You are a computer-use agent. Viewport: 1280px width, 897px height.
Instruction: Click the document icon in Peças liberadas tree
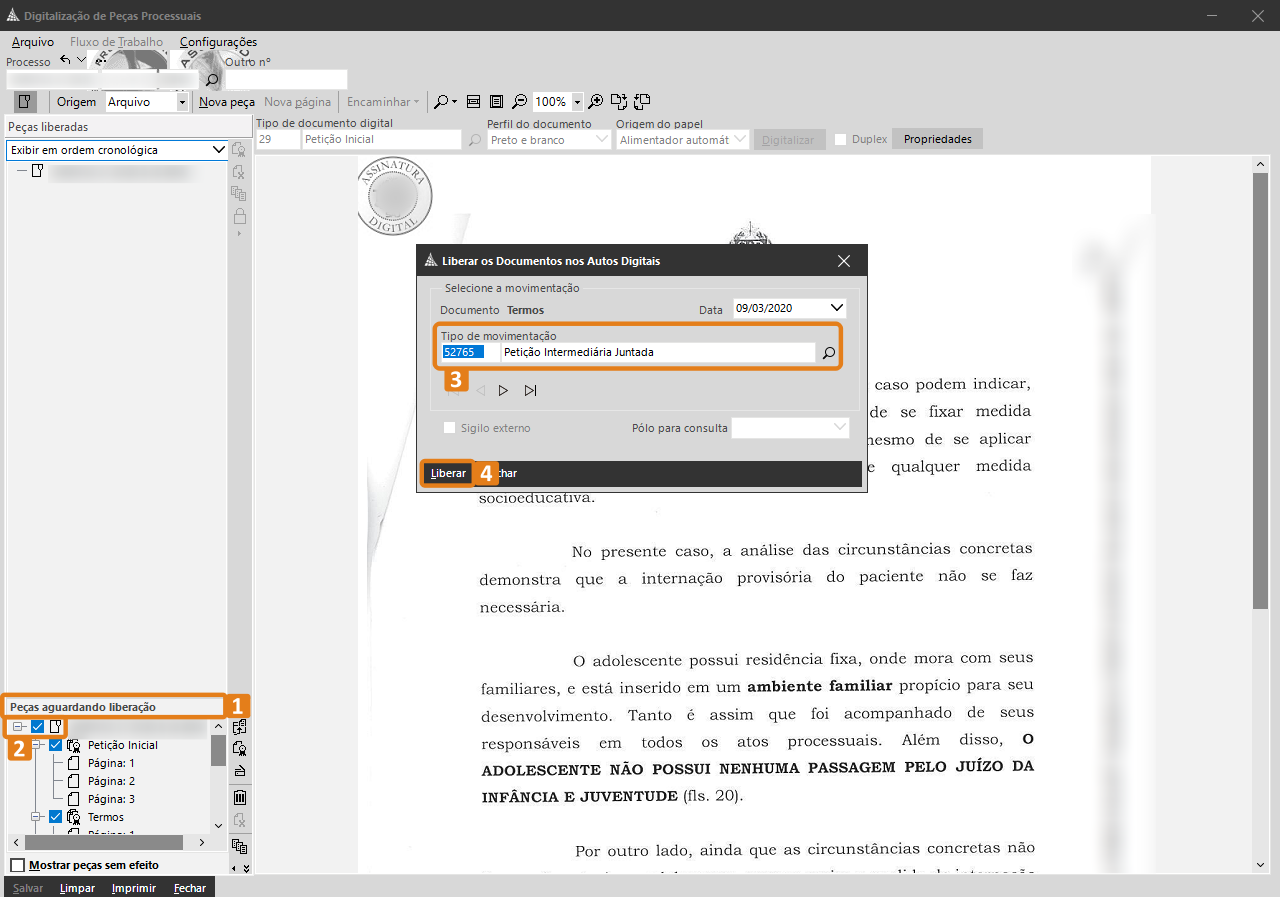37,171
